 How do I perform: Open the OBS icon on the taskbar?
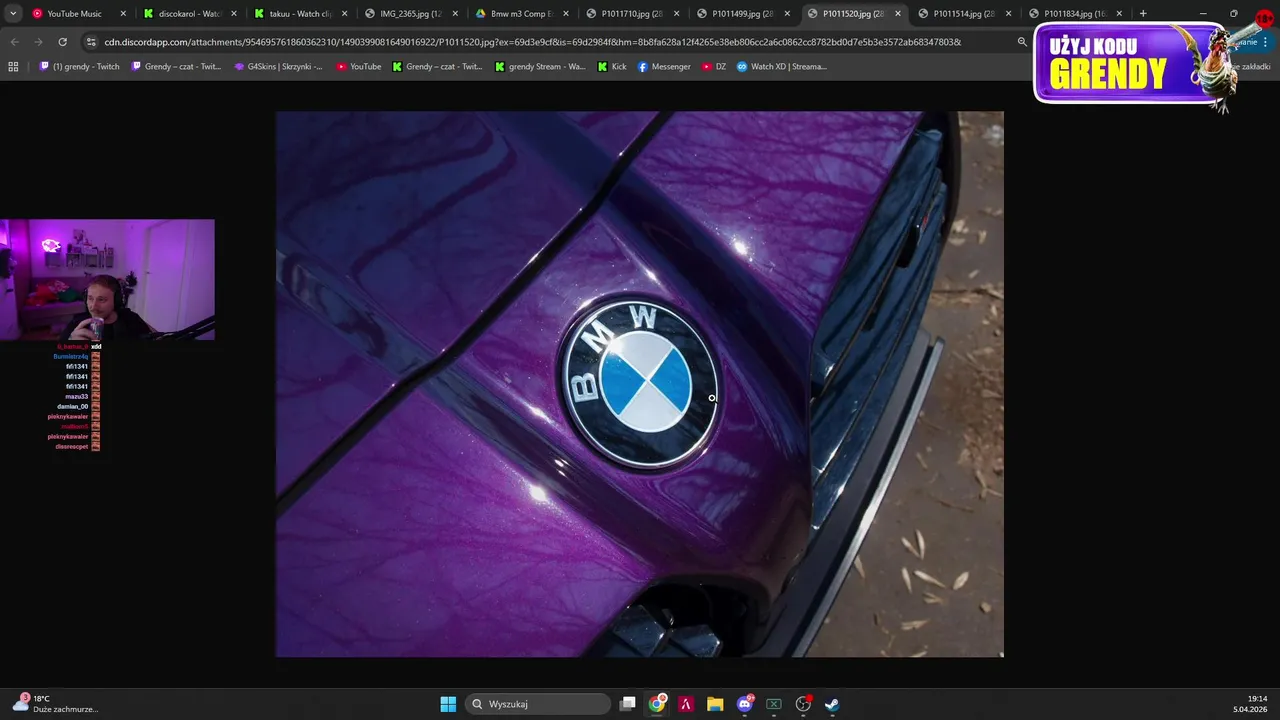(803, 704)
